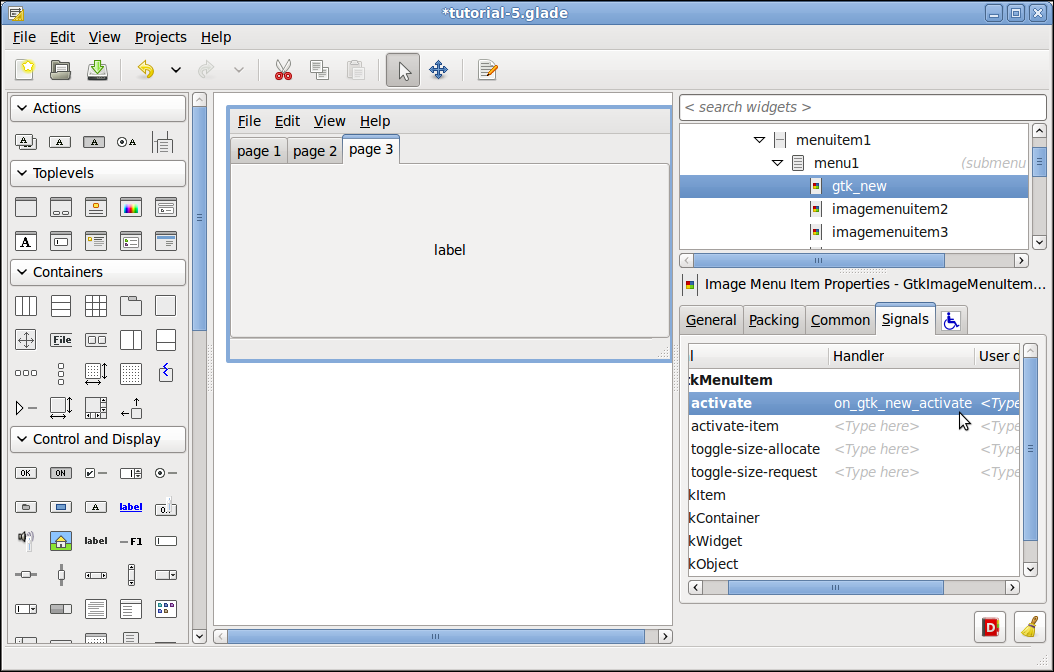Select imagemenuitem2 in the widget tree
The height and width of the screenshot is (672, 1054).
854,209
